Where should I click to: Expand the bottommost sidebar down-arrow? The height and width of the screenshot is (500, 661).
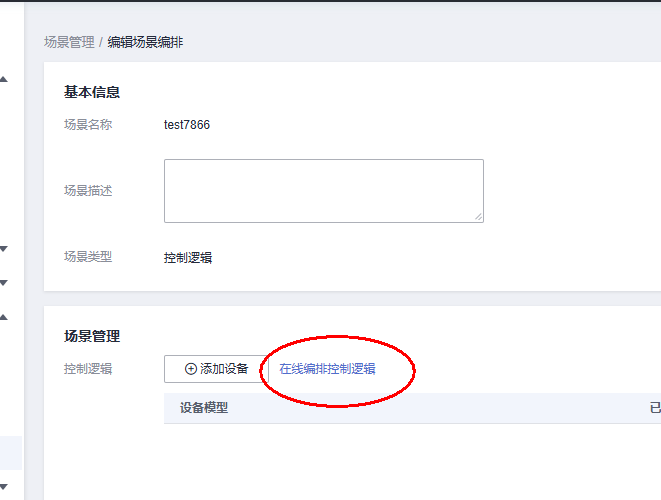coord(4,487)
